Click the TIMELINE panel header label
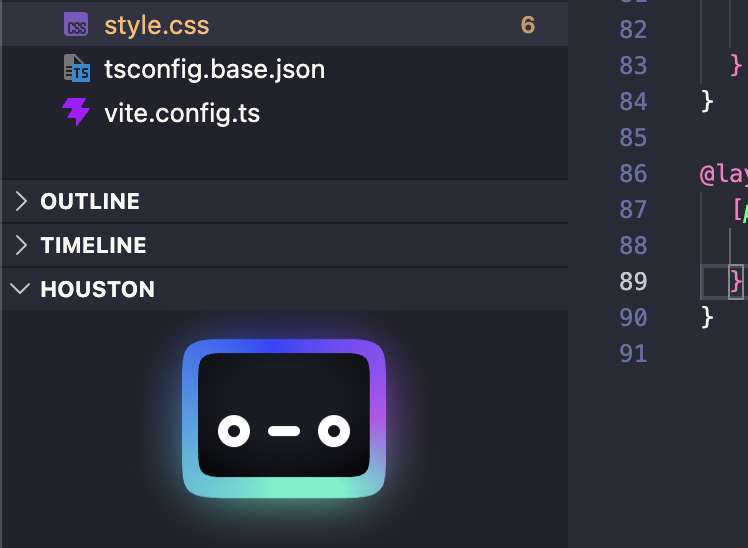748x548 pixels. point(94,245)
